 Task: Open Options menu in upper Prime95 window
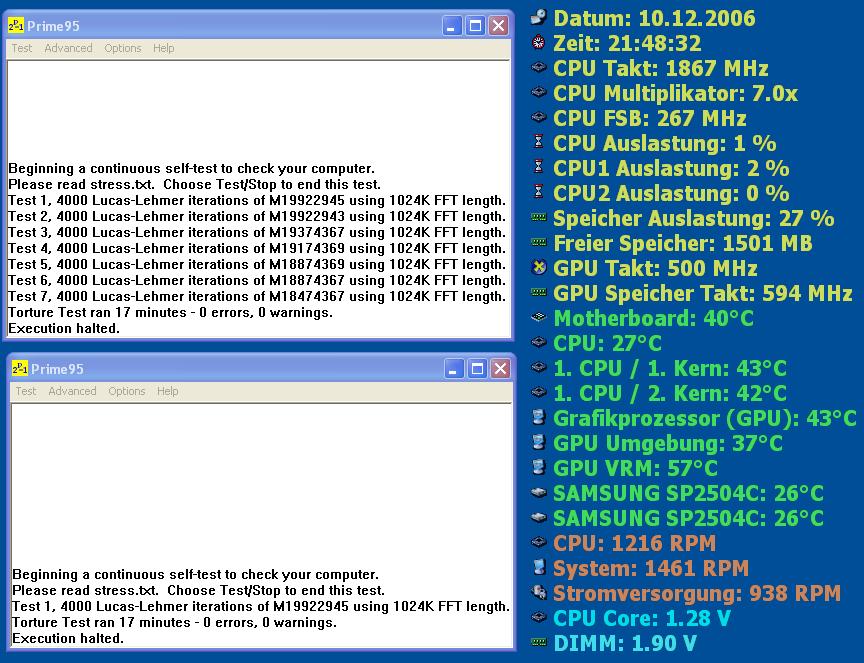click(x=123, y=48)
